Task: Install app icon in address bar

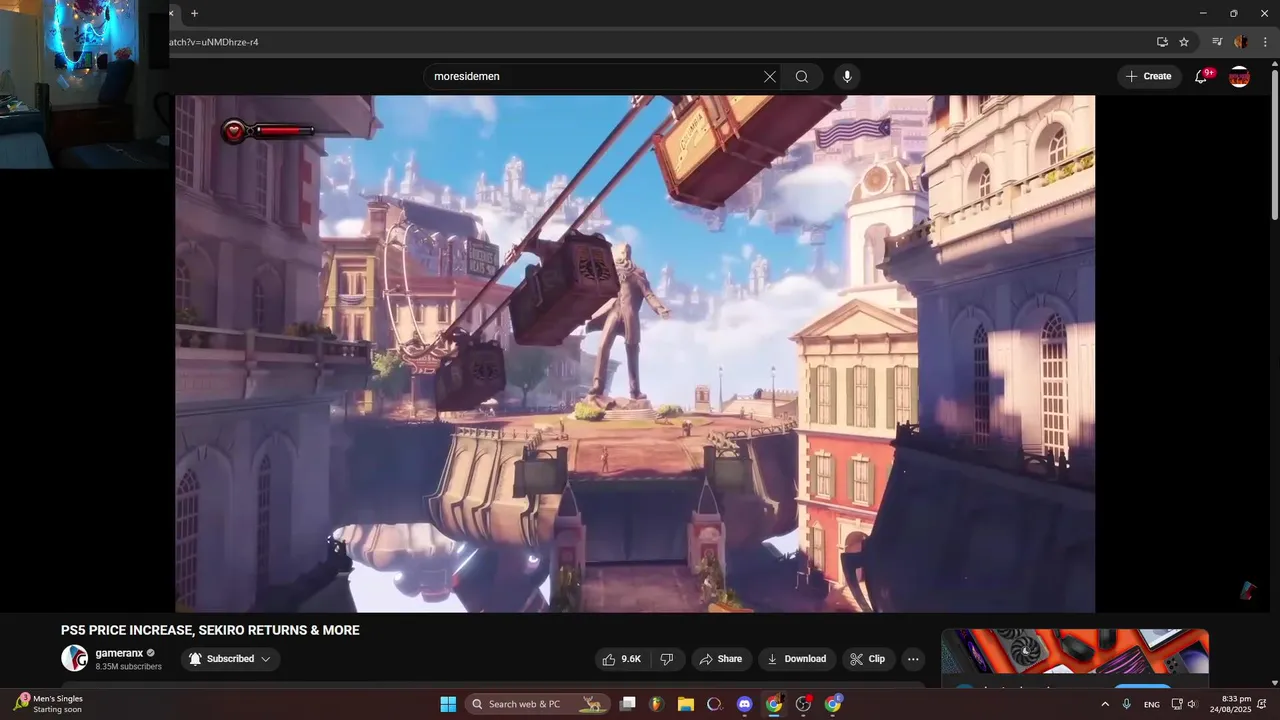Action: click(1162, 42)
